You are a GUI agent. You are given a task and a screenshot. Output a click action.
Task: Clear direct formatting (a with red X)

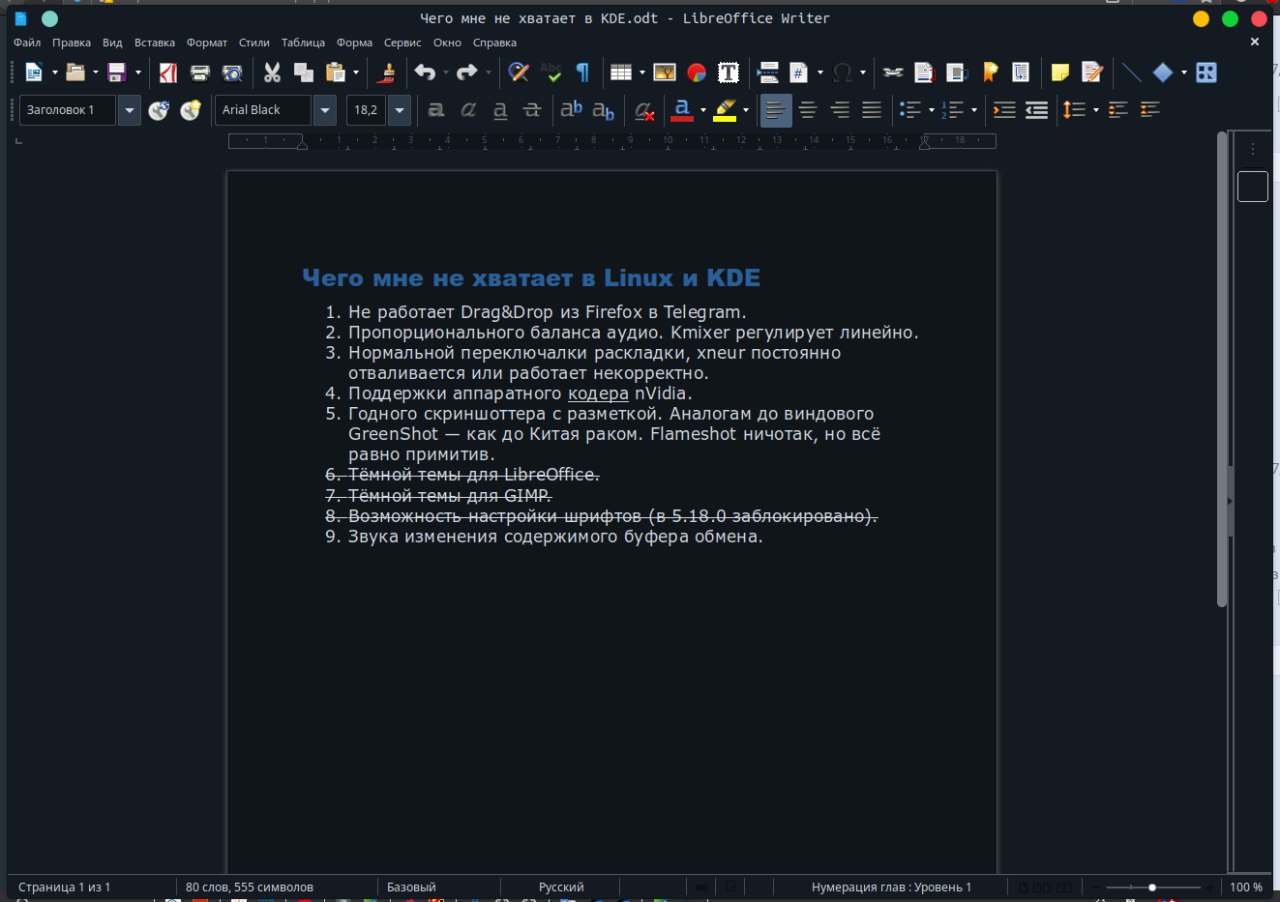coord(645,110)
